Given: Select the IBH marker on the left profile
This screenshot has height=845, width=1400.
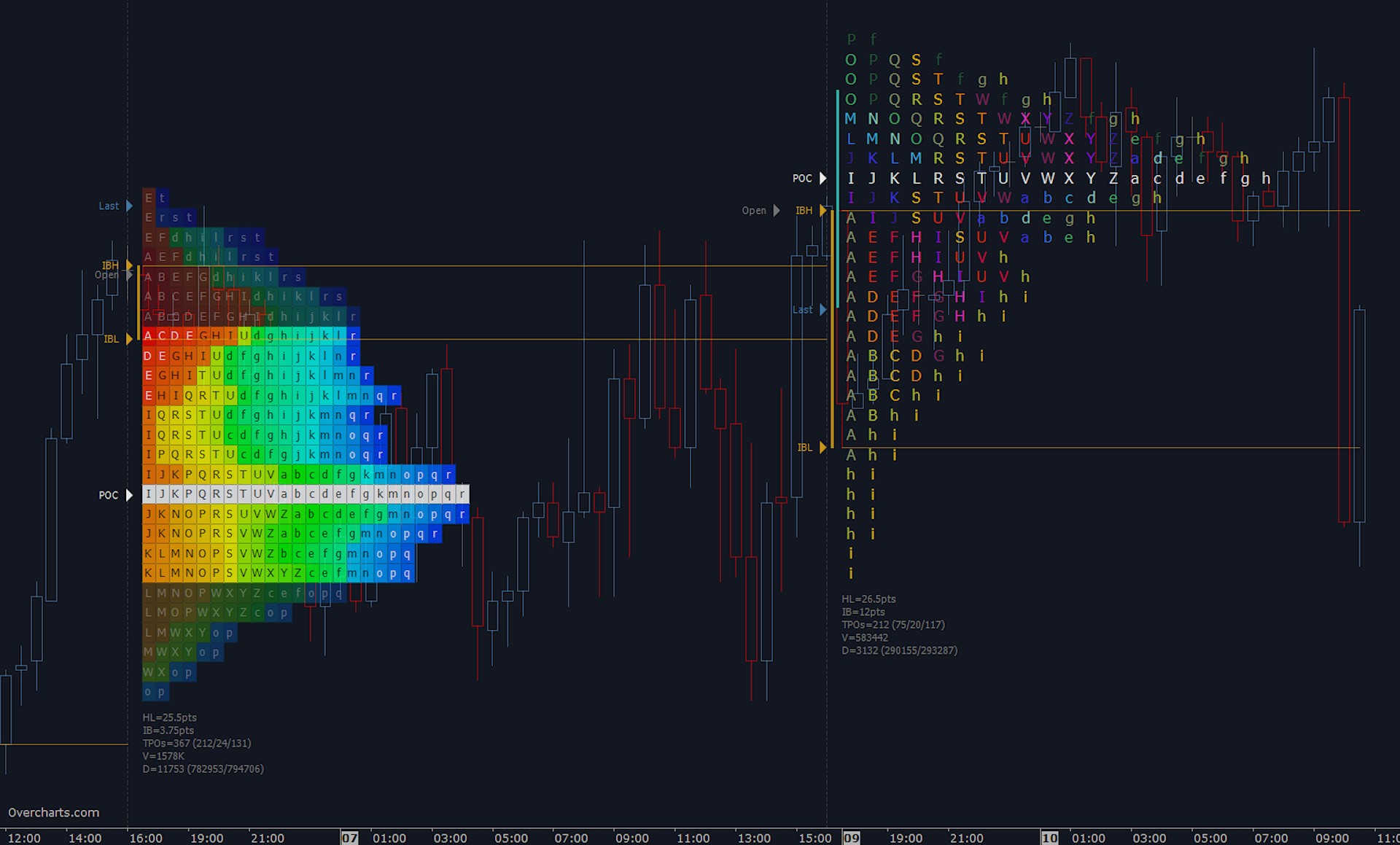Looking at the screenshot, I should pos(128,265).
